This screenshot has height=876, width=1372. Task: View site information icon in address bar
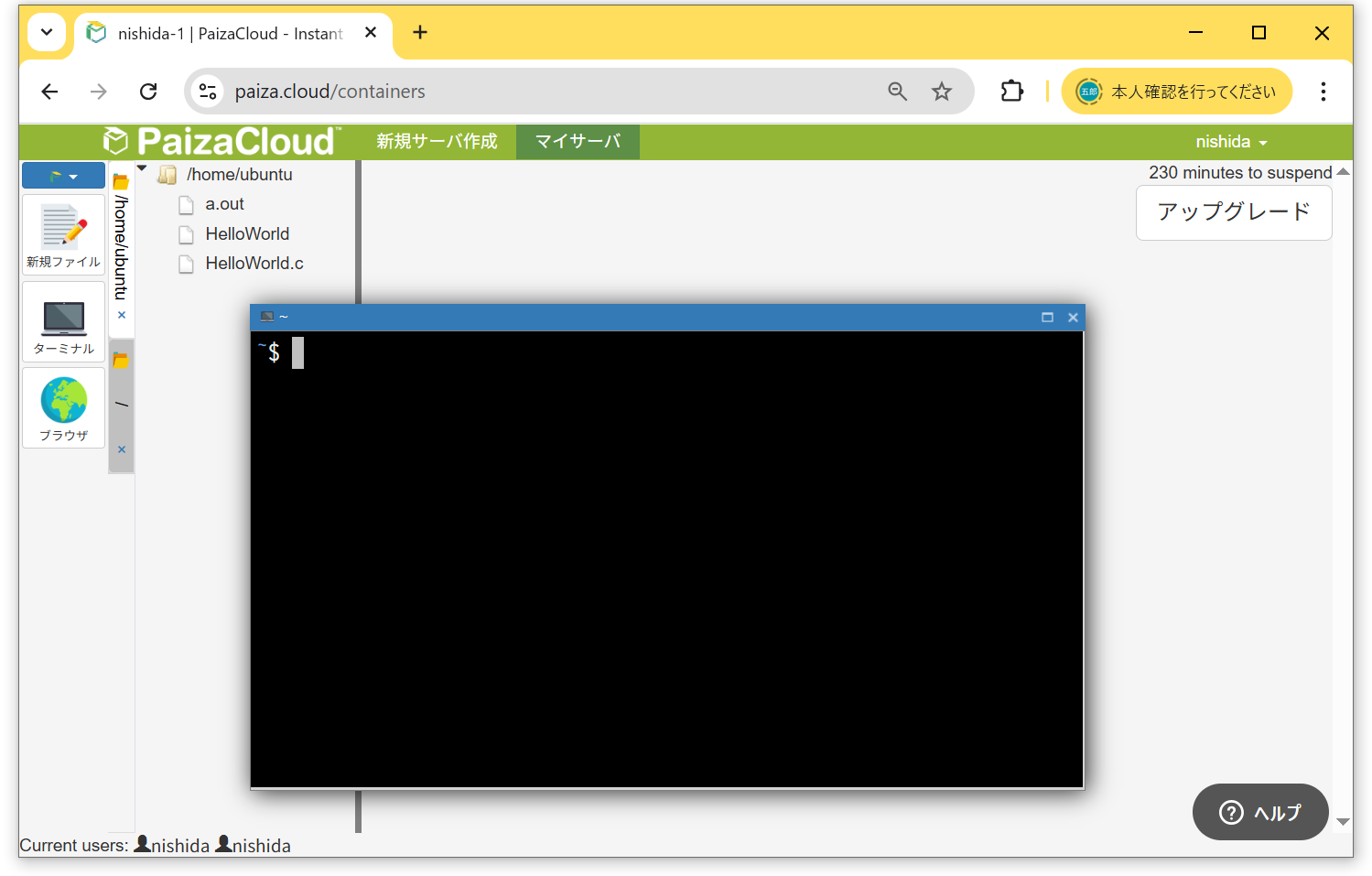pyautogui.click(x=208, y=92)
